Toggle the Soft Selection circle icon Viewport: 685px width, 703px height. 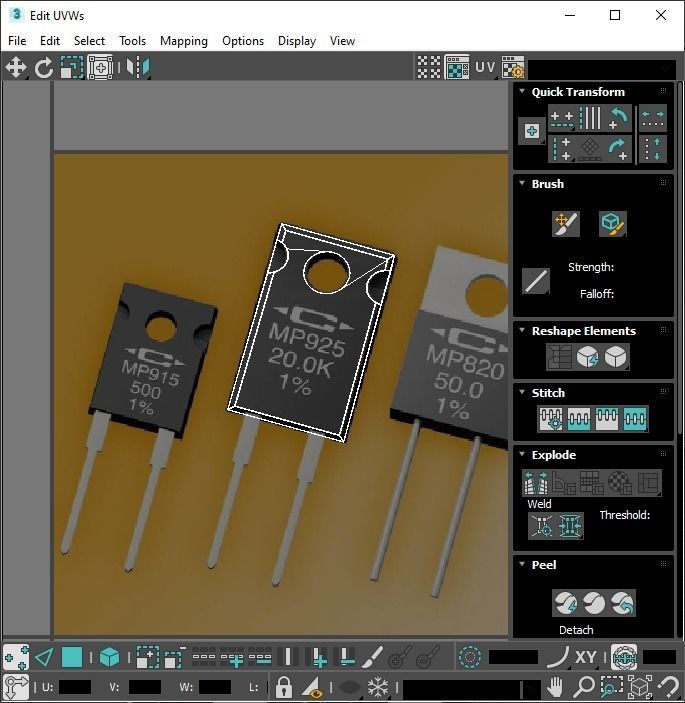click(x=470, y=658)
